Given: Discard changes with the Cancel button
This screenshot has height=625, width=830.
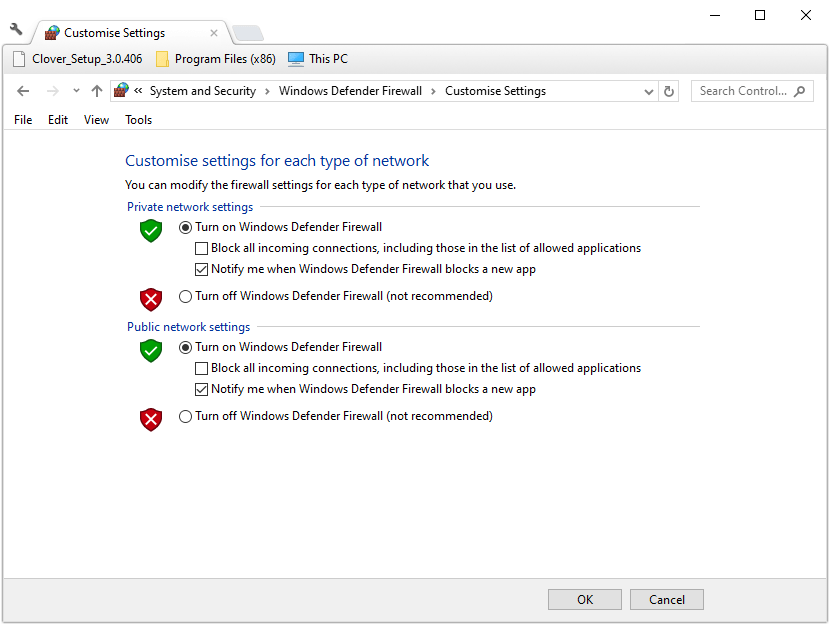Looking at the screenshot, I should [x=666, y=600].
